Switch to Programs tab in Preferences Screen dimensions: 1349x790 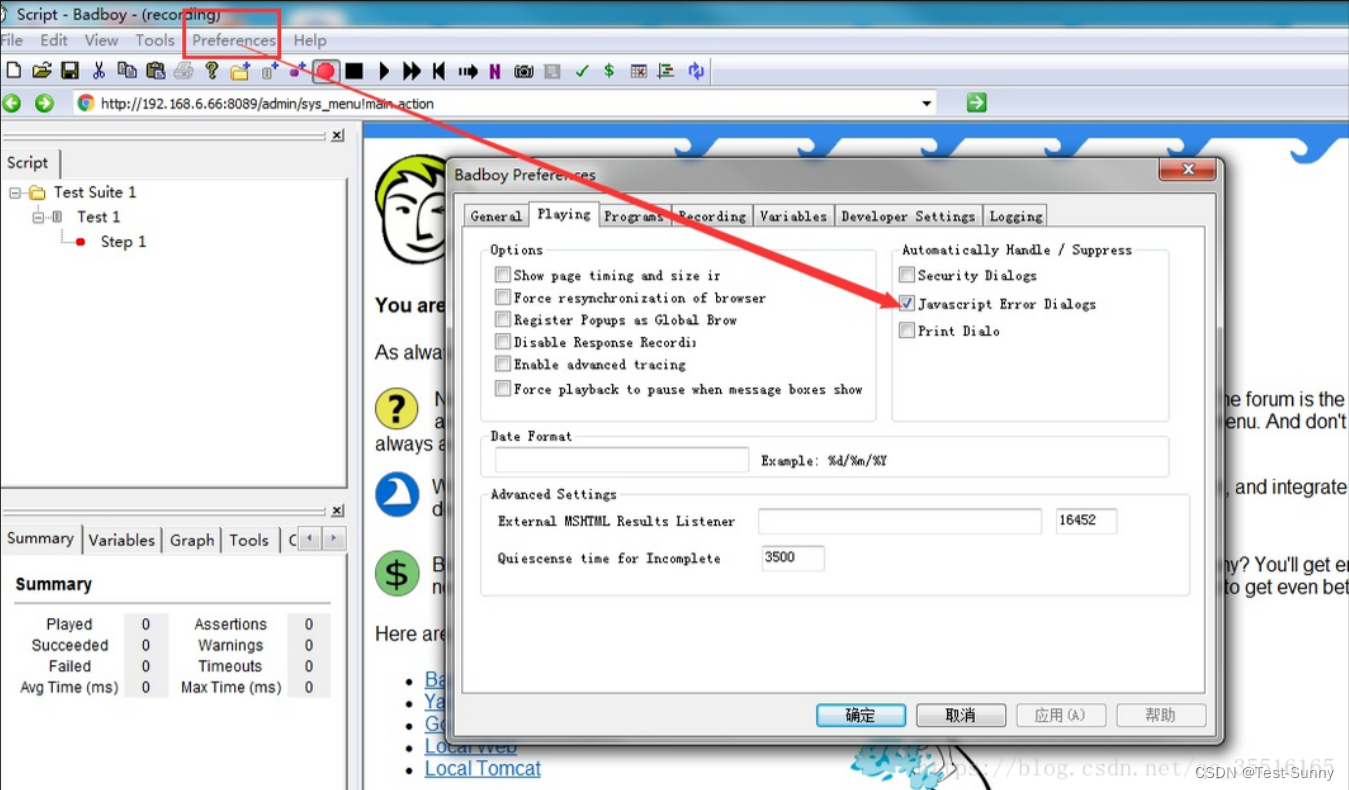click(x=633, y=216)
